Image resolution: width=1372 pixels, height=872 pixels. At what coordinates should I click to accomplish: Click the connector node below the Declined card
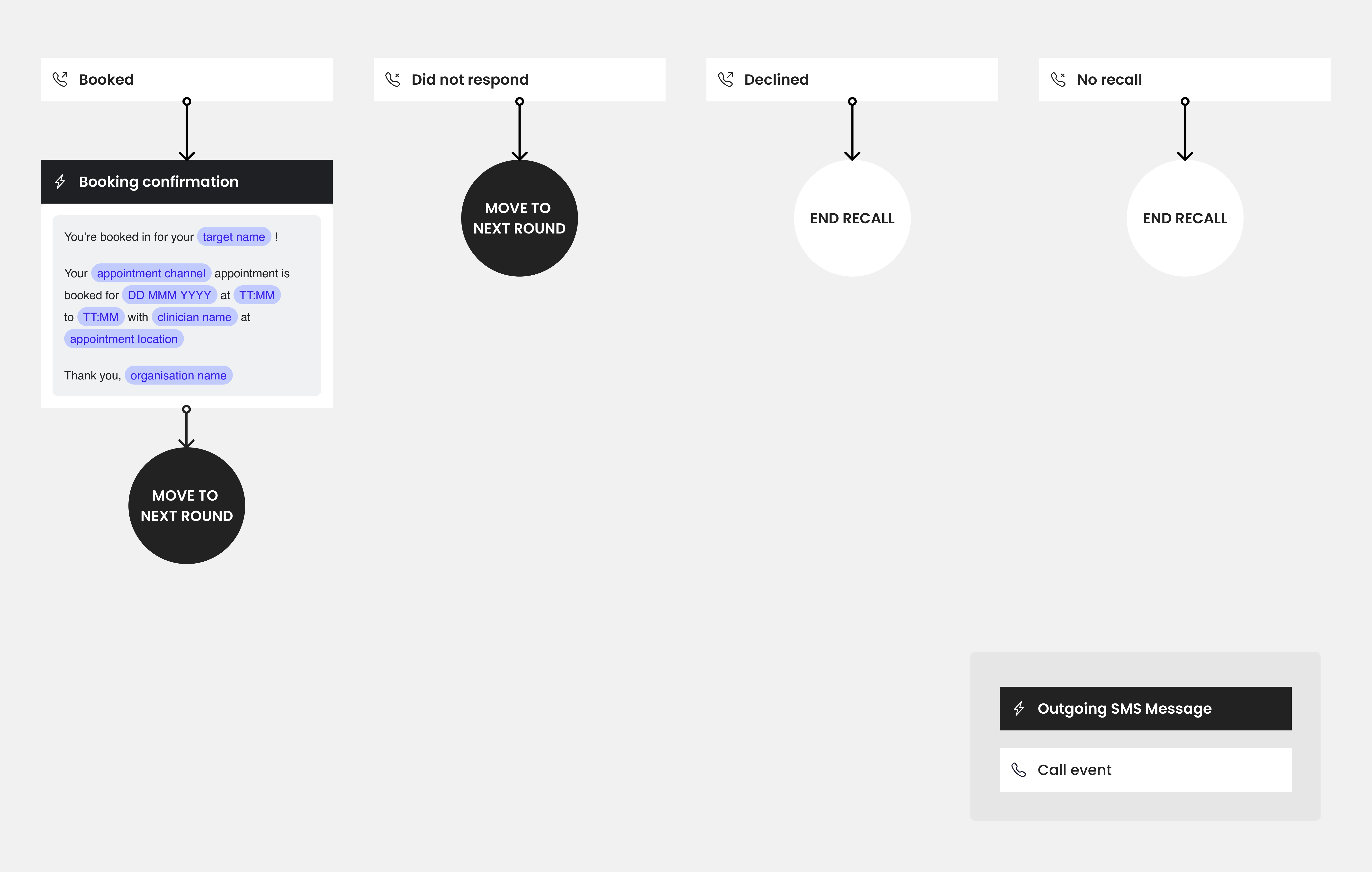[852, 101]
